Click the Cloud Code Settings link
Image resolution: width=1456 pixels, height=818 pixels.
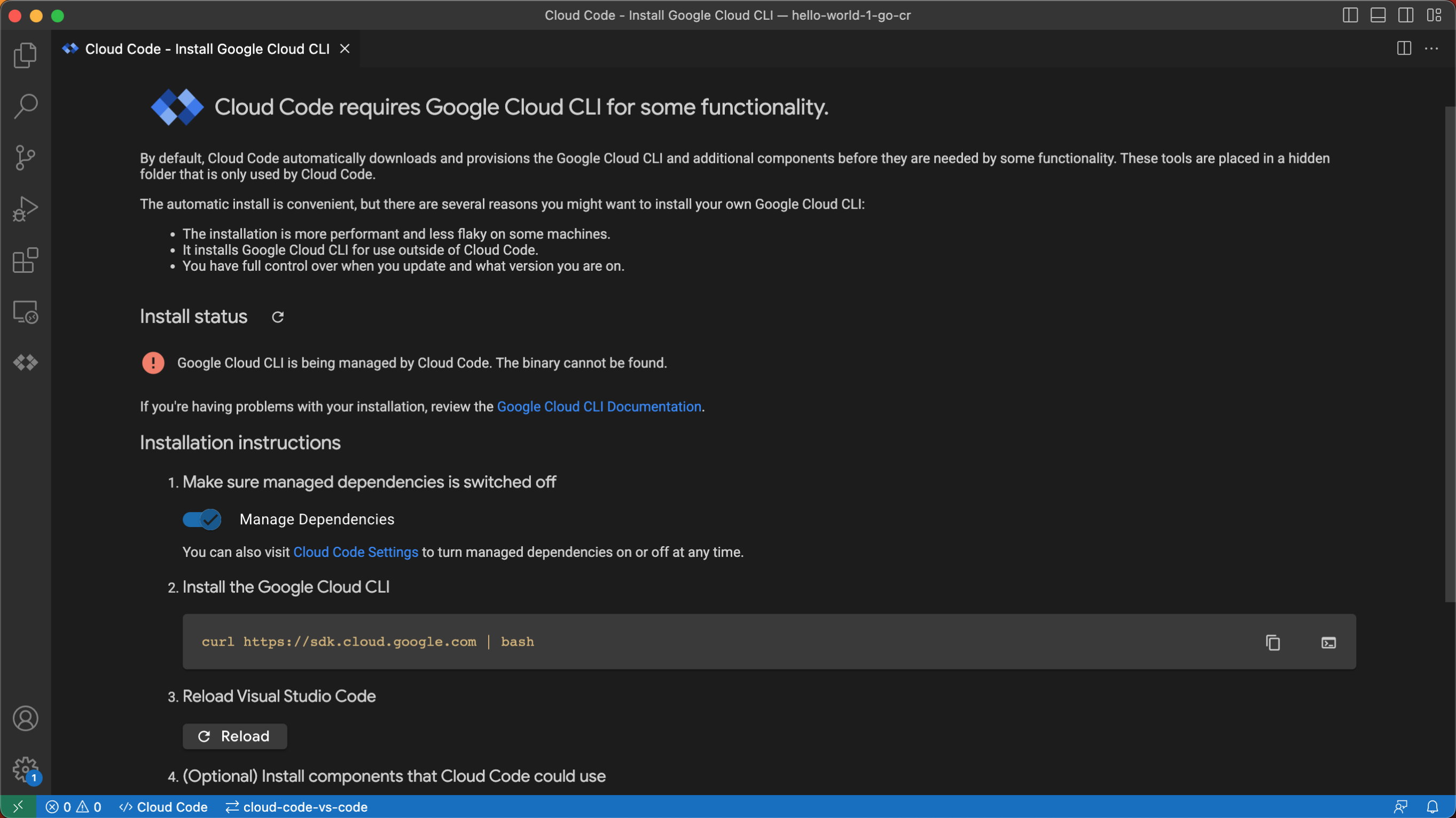click(355, 552)
